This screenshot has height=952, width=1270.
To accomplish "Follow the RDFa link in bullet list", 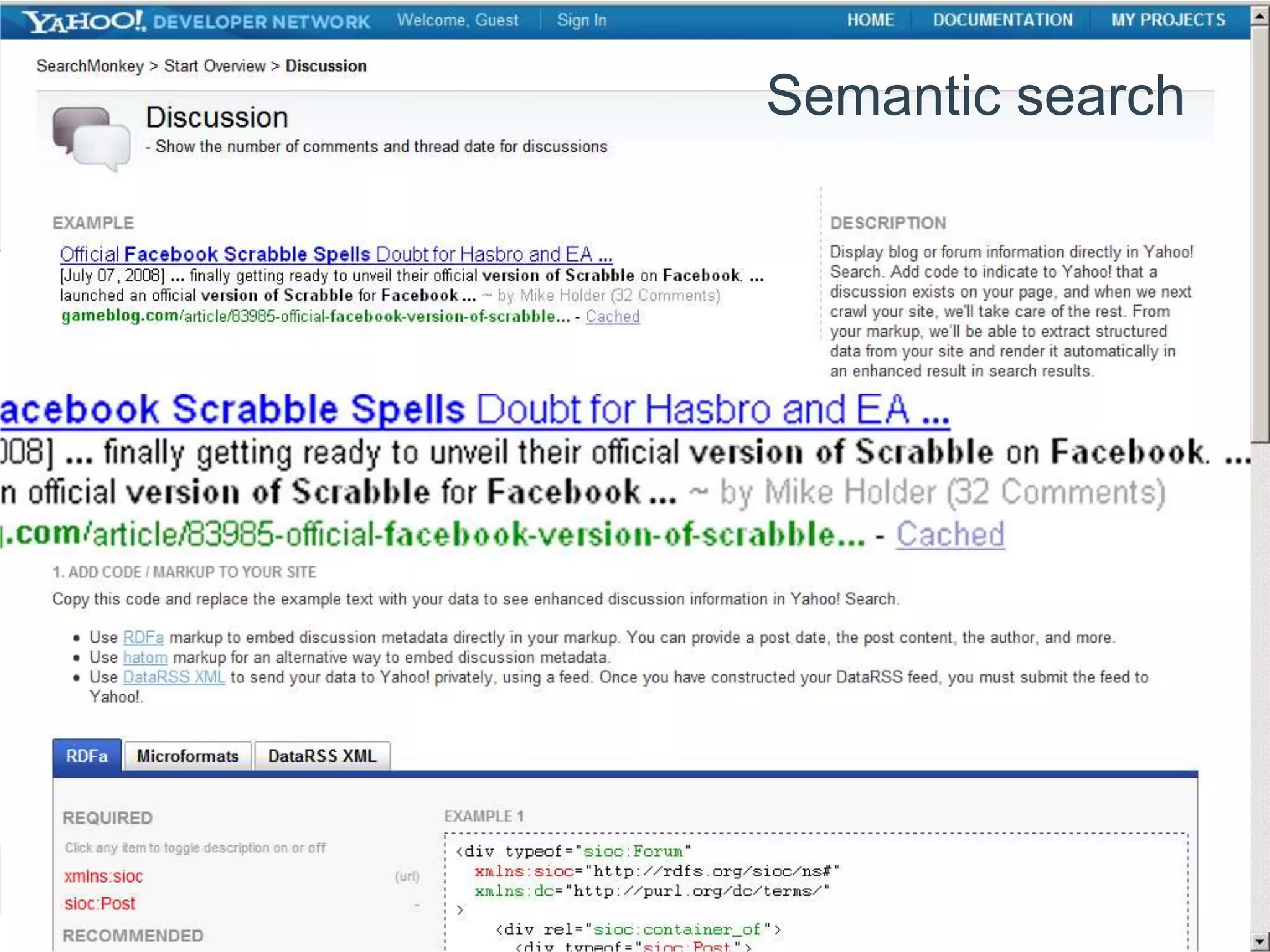I will 143,638.
